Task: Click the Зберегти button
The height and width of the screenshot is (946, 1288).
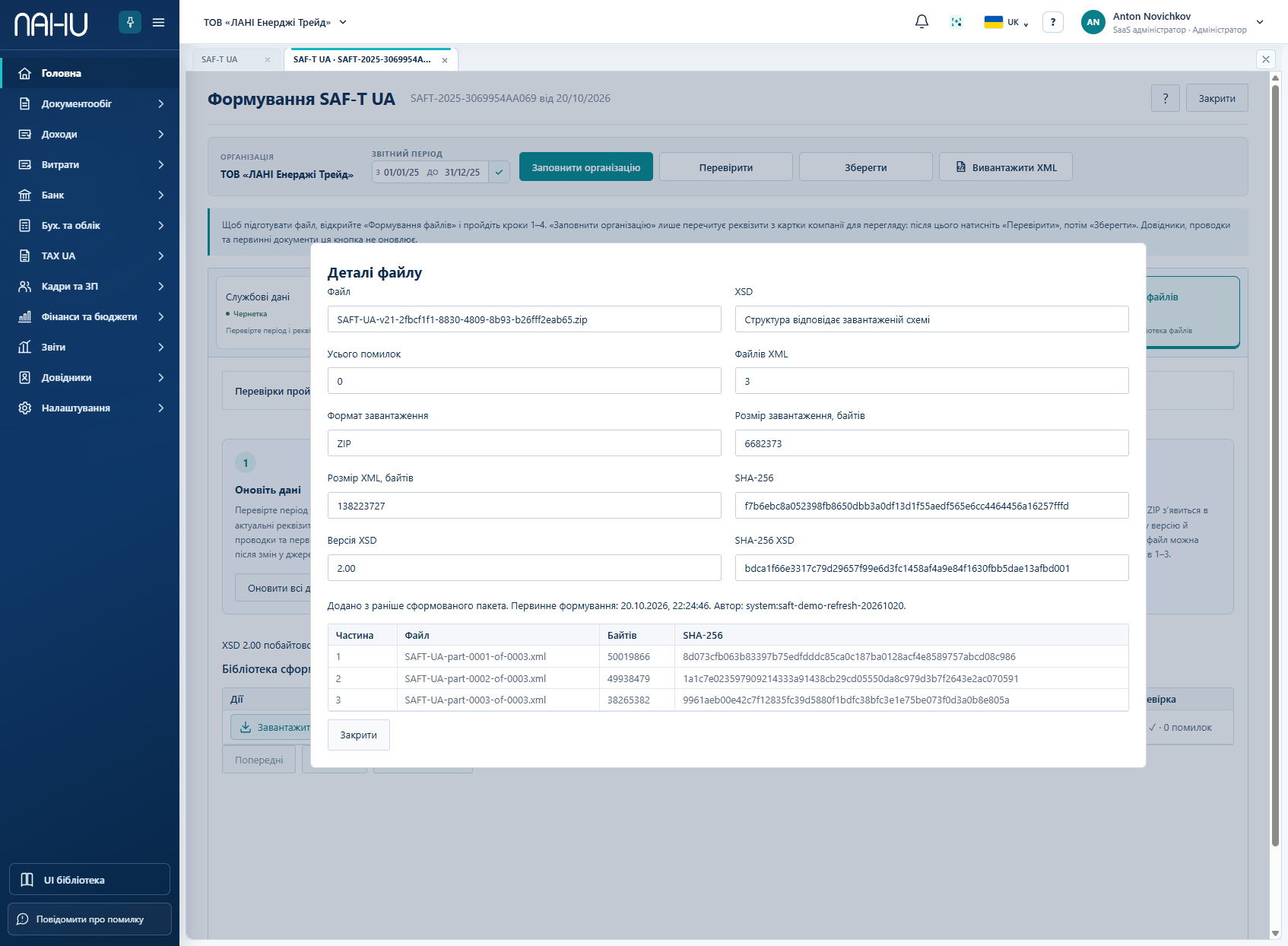Action: (866, 167)
